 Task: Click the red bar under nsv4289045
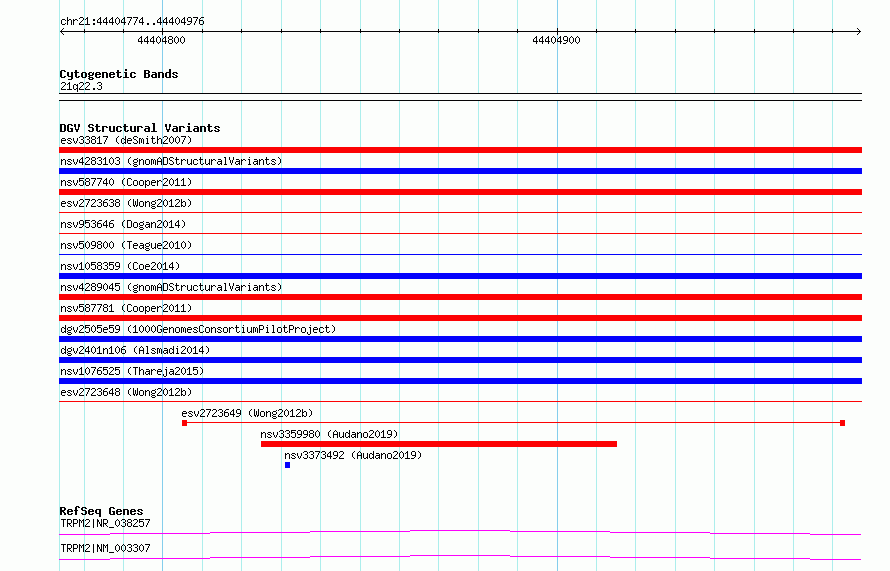pos(460,297)
